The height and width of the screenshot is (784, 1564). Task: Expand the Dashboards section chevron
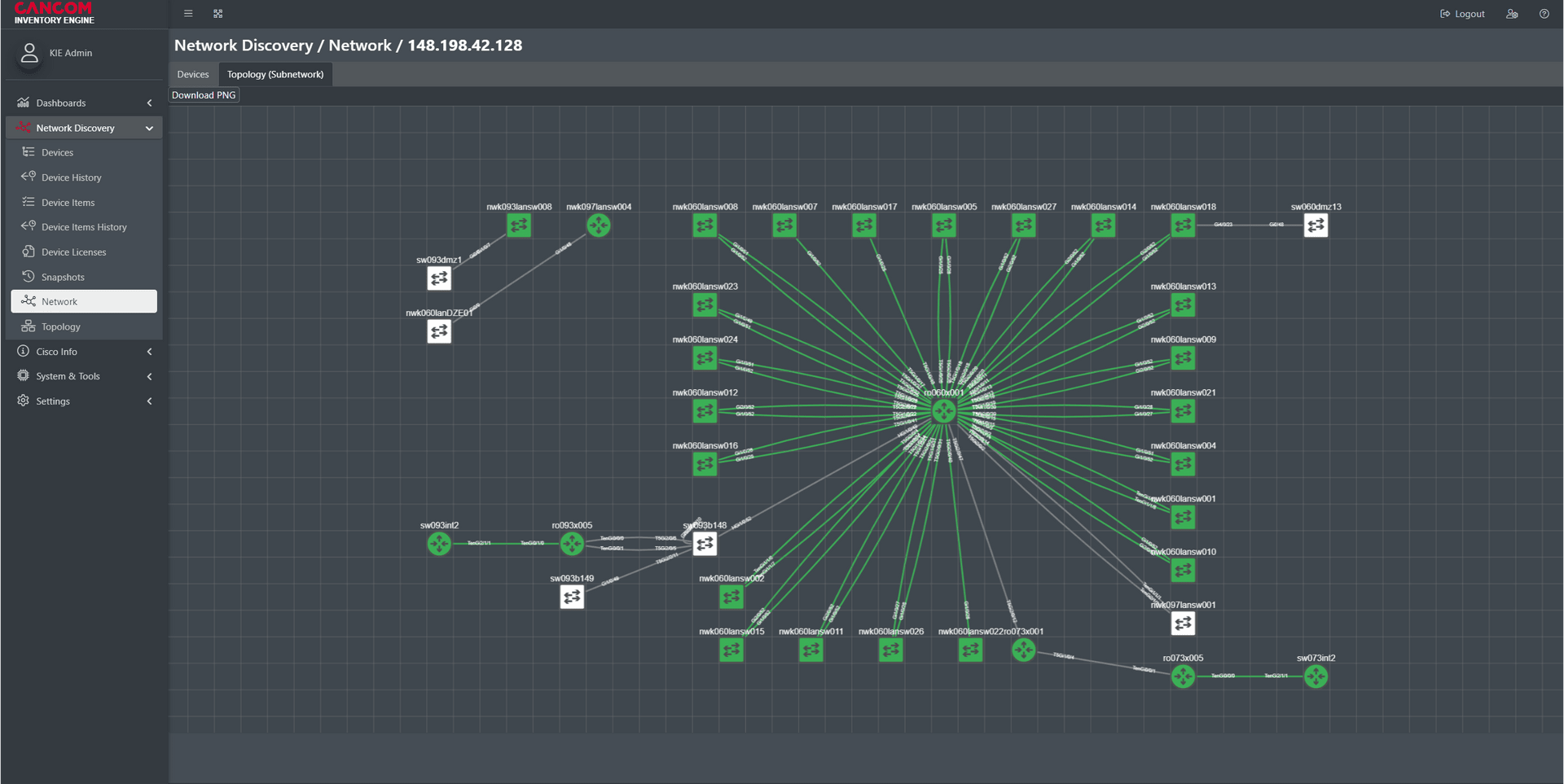pyautogui.click(x=149, y=103)
